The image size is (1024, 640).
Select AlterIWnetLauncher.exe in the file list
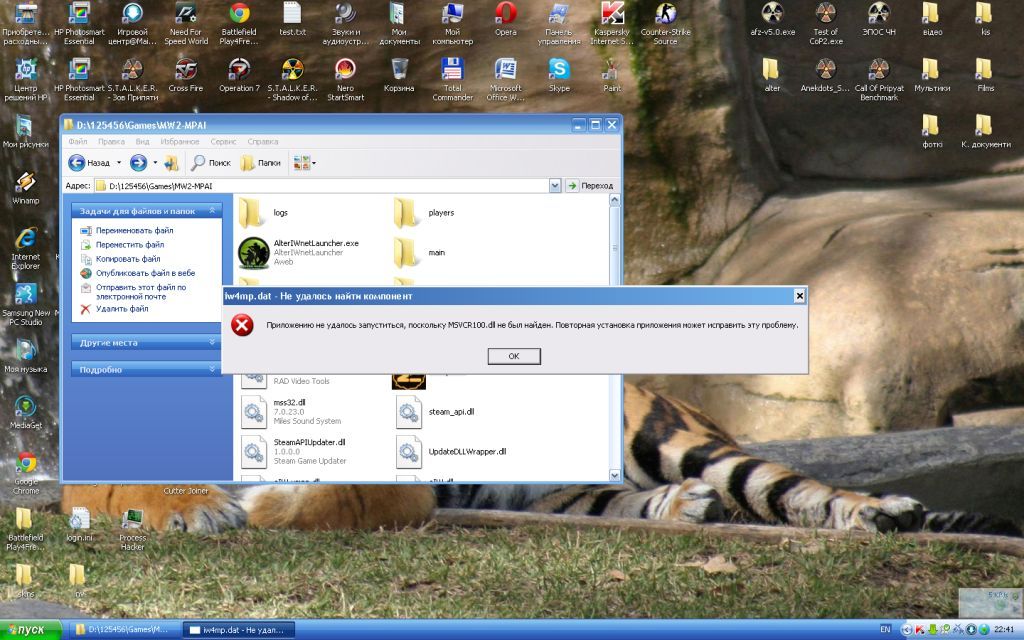[299, 252]
